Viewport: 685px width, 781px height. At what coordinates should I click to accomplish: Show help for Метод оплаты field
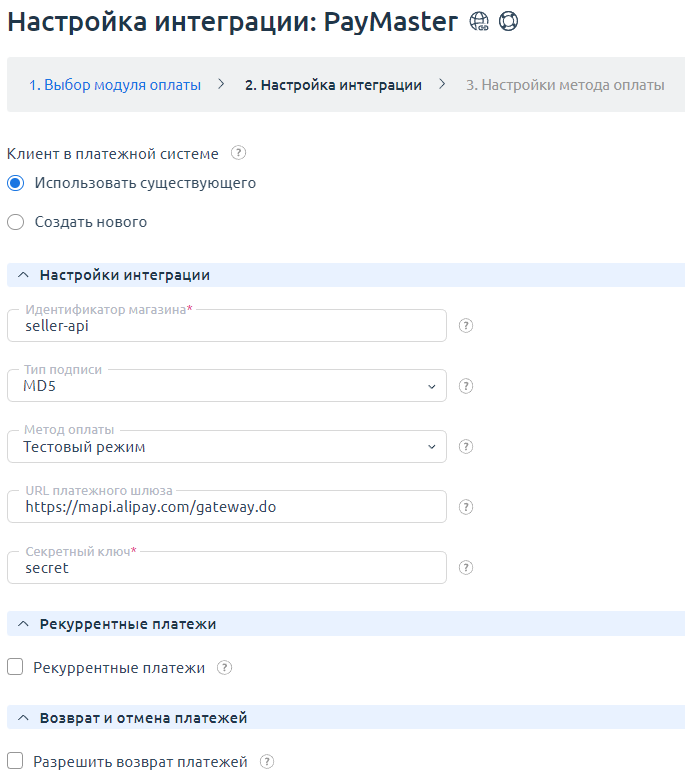point(465,447)
